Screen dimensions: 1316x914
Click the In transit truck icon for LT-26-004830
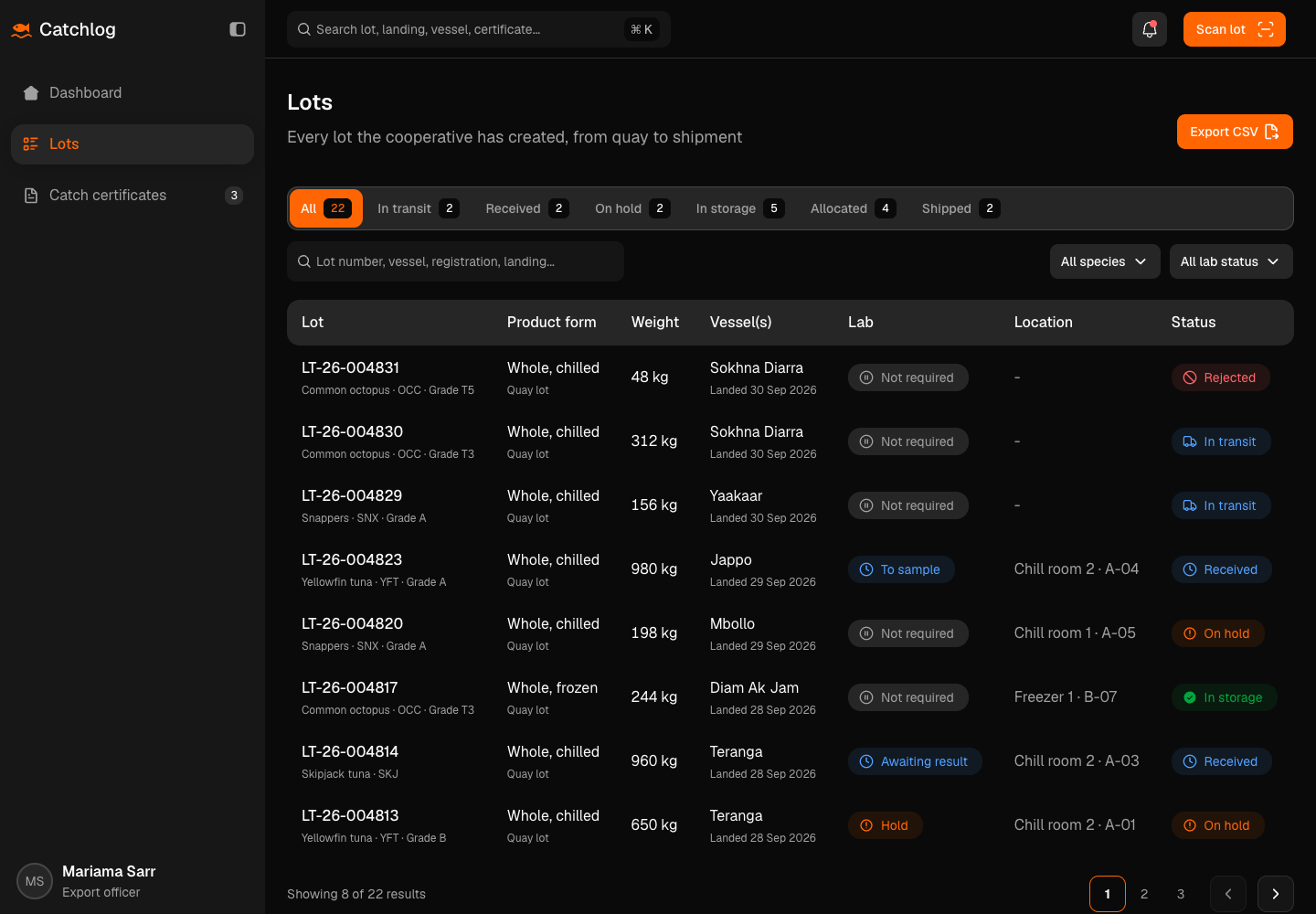tap(1190, 441)
